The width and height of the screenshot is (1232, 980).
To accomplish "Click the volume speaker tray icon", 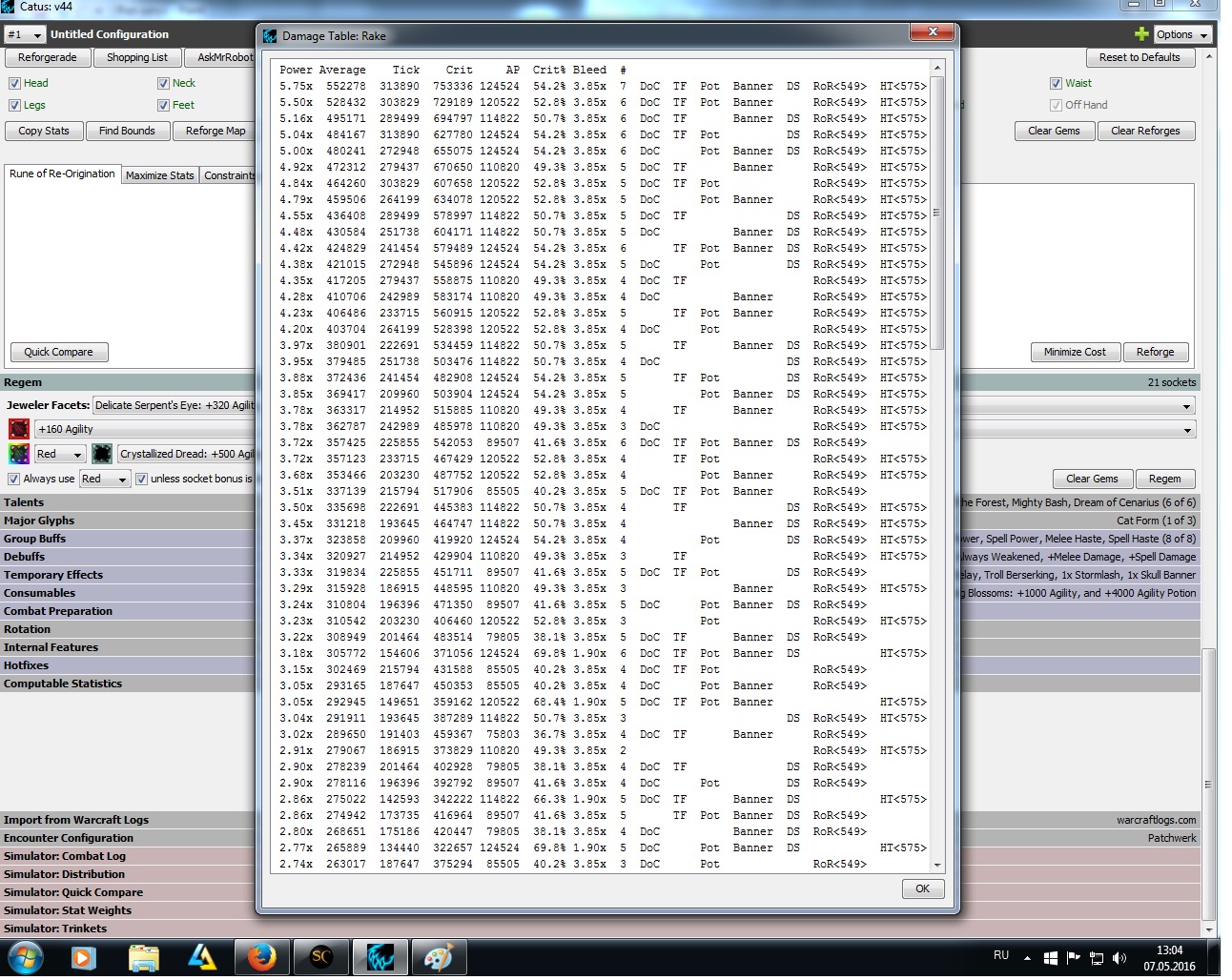I will pyautogui.click(x=1119, y=958).
